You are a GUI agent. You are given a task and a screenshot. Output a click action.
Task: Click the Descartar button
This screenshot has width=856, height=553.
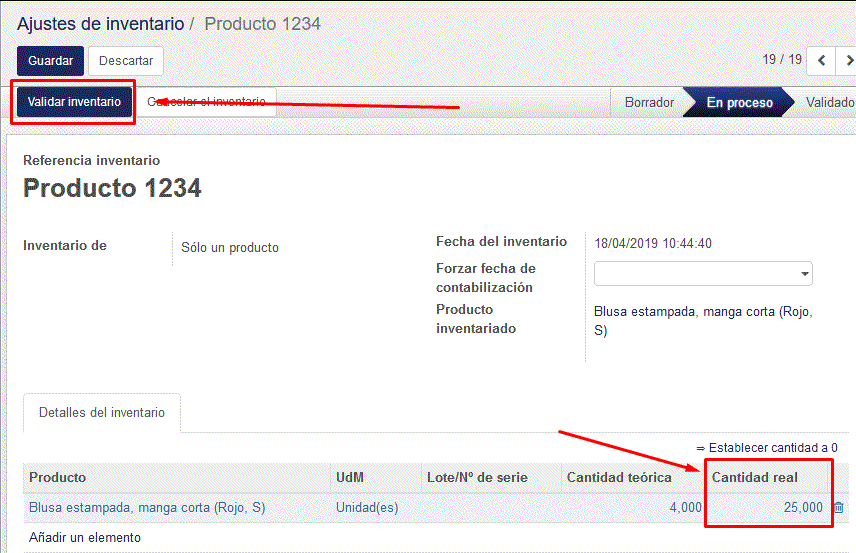click(126, 61)
